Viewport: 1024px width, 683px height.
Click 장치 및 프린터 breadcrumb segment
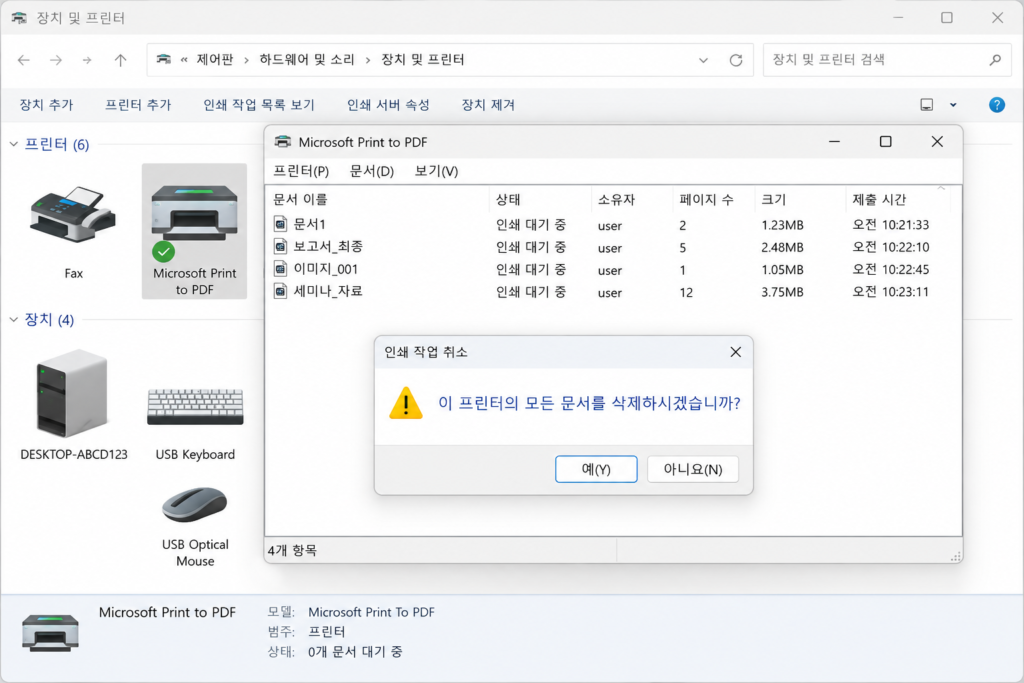(x=423, y=59)
